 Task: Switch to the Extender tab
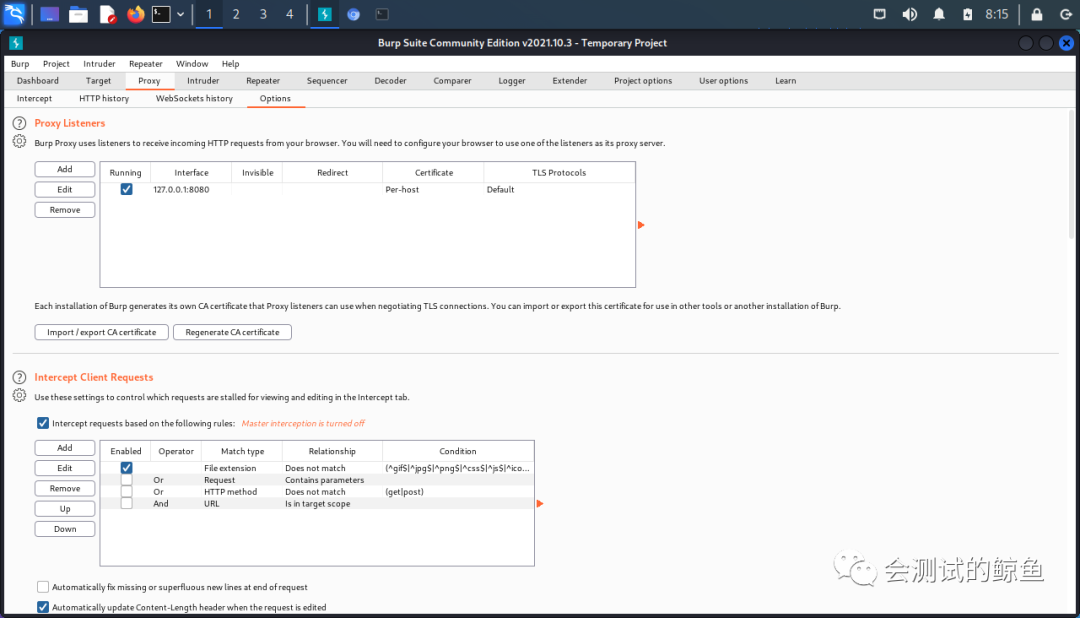[x=570, y=81]
